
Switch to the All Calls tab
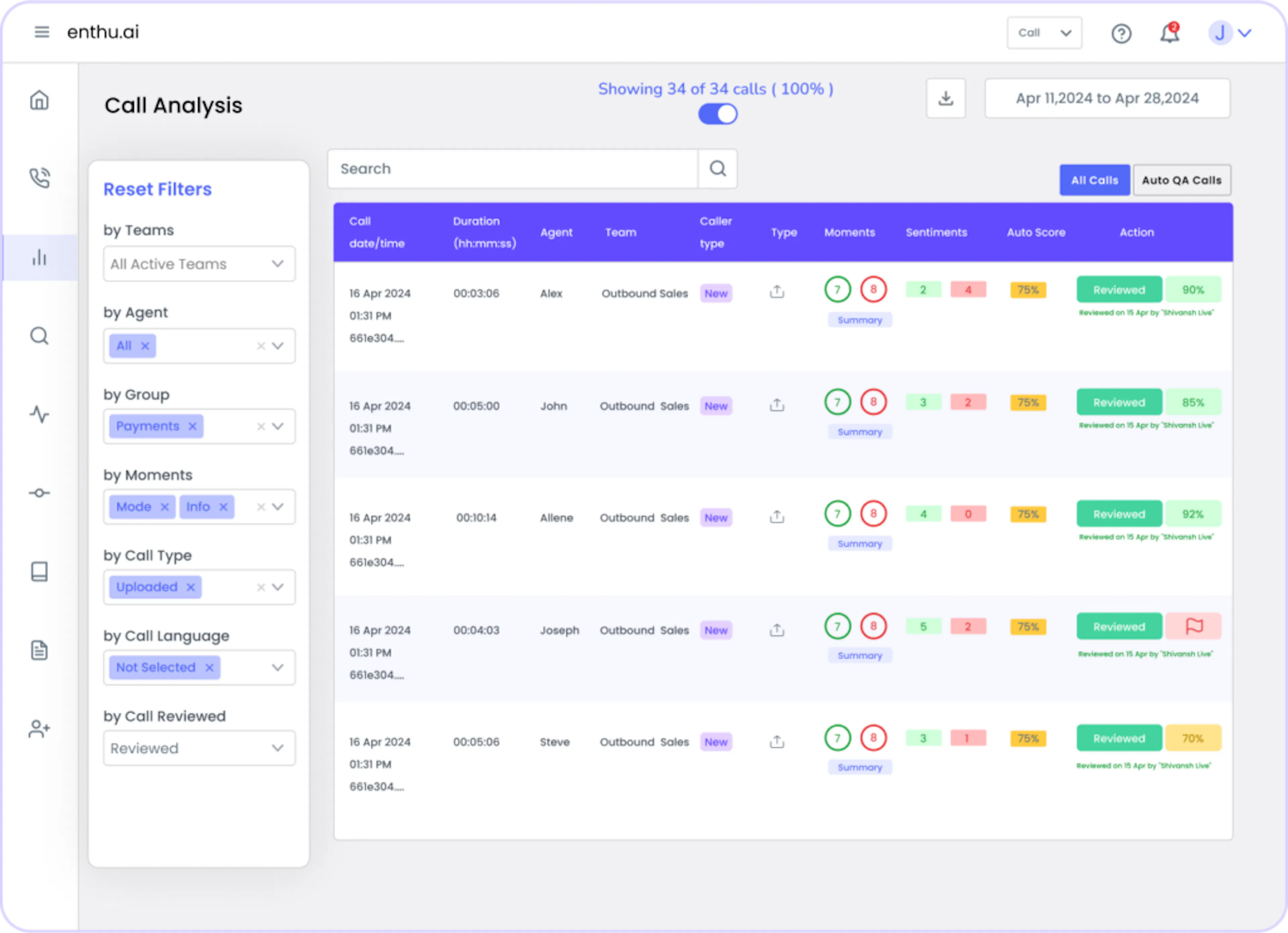1094,180
